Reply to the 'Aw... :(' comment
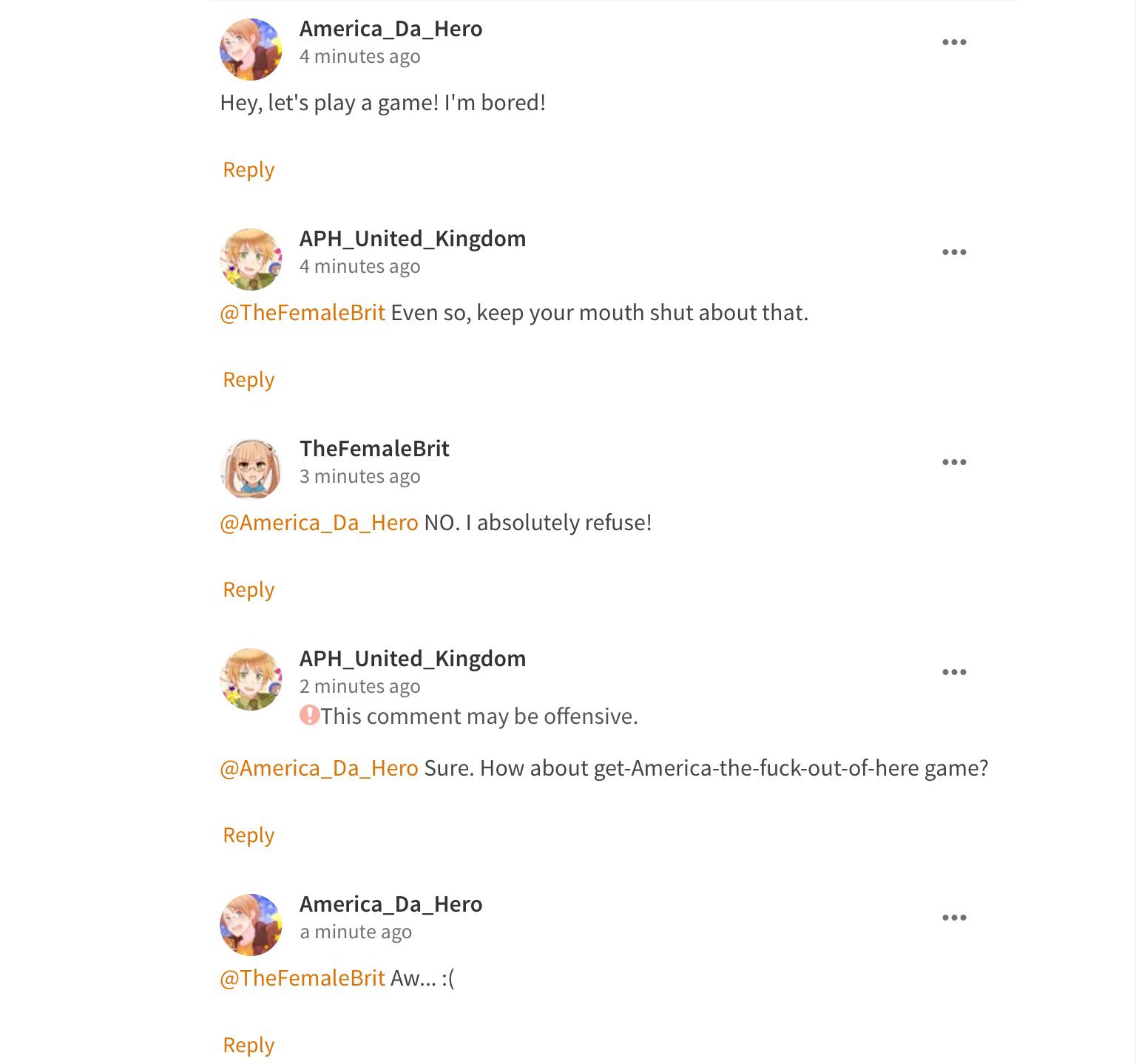Image resolution: width=1136 pixels, height=1064 pixels. click(x=248, y=1046)
